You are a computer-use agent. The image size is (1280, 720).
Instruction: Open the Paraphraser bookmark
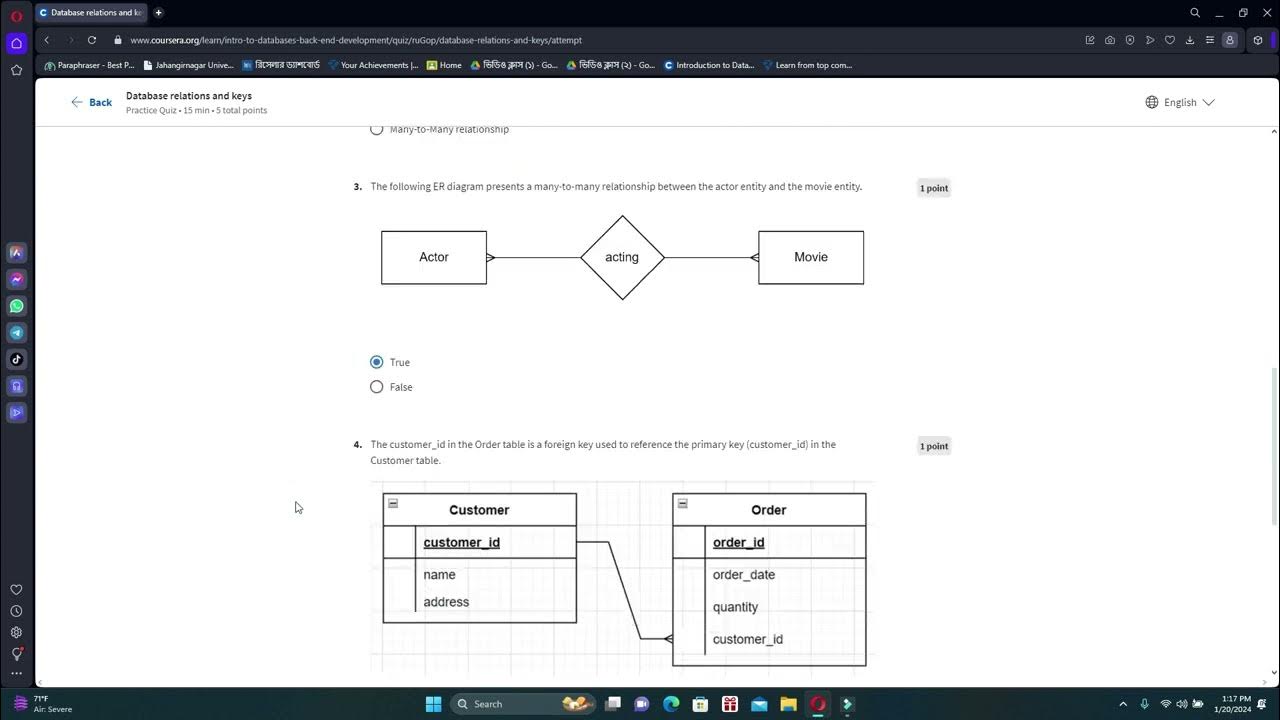pos(90,65)
